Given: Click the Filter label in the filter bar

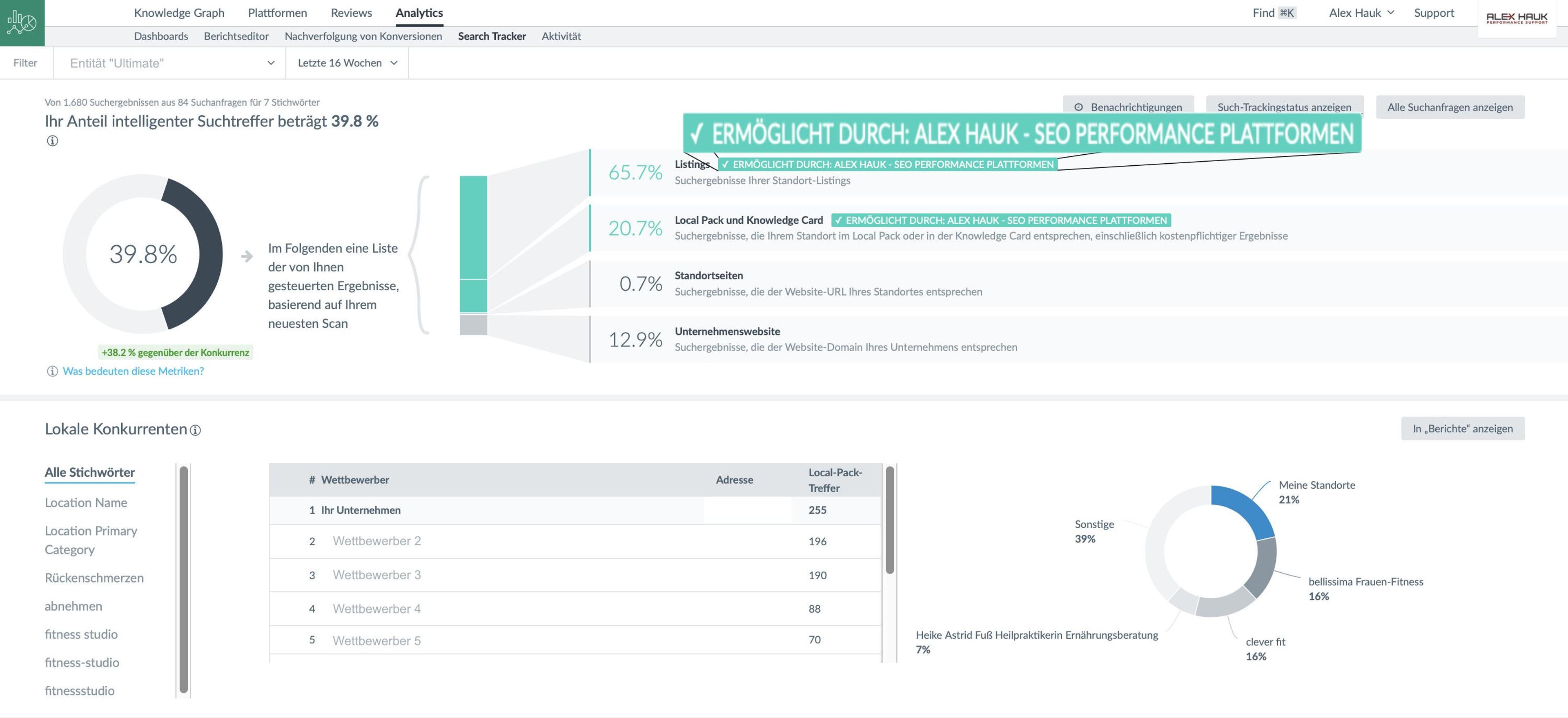Looking at the screenshot, I should tap(26, 63).
